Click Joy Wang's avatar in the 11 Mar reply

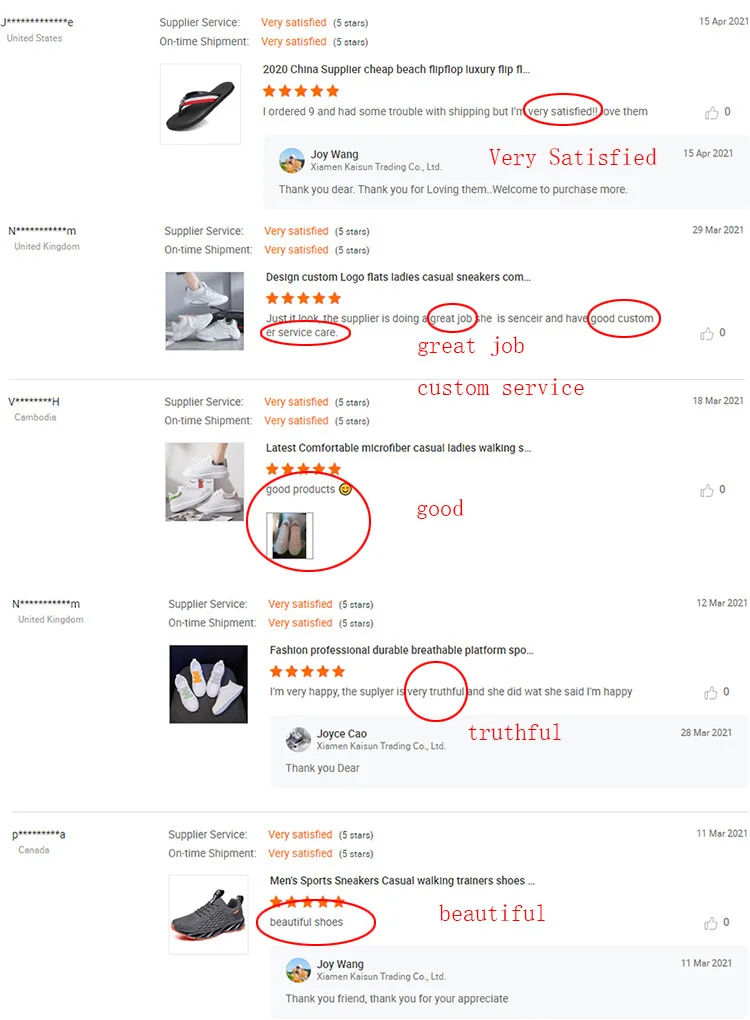click(298, 970)
